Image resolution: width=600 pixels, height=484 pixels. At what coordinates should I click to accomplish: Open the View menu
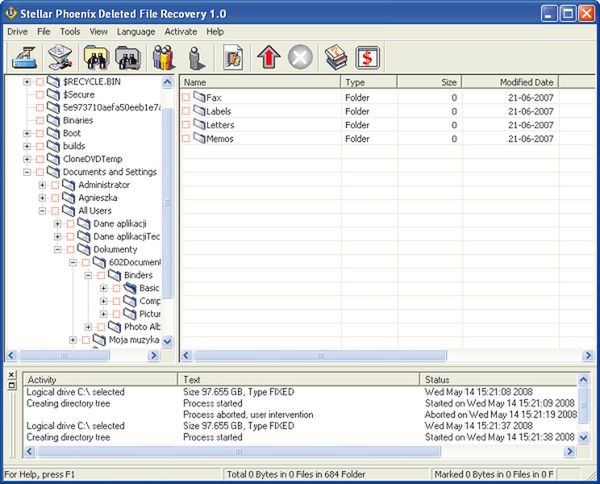coord(98,32)
